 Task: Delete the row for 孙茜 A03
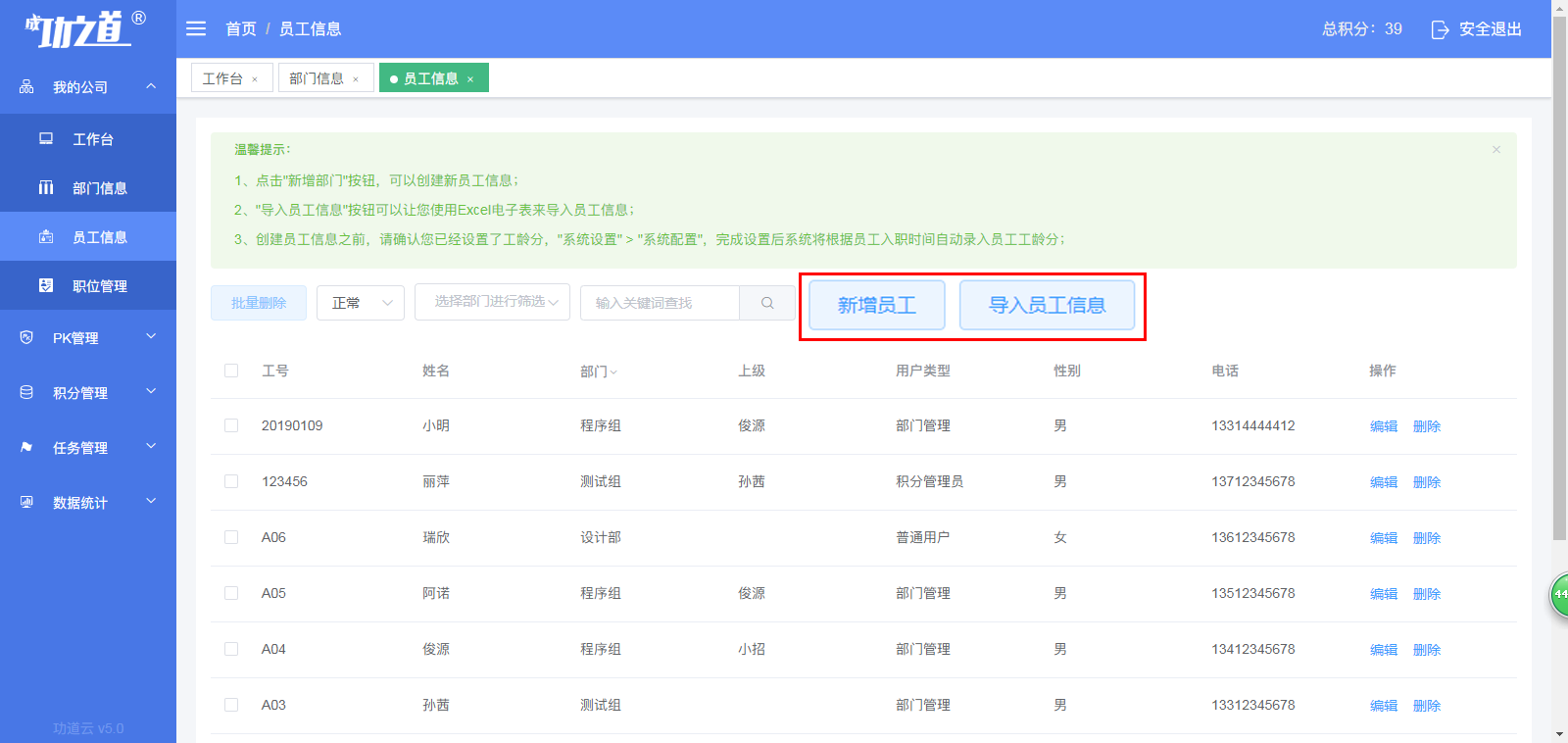pyautogui.click(x=1427, y=706)
